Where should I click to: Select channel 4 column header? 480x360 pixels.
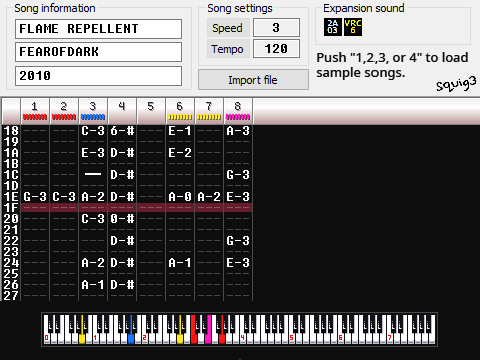click(x=122, y=111)
